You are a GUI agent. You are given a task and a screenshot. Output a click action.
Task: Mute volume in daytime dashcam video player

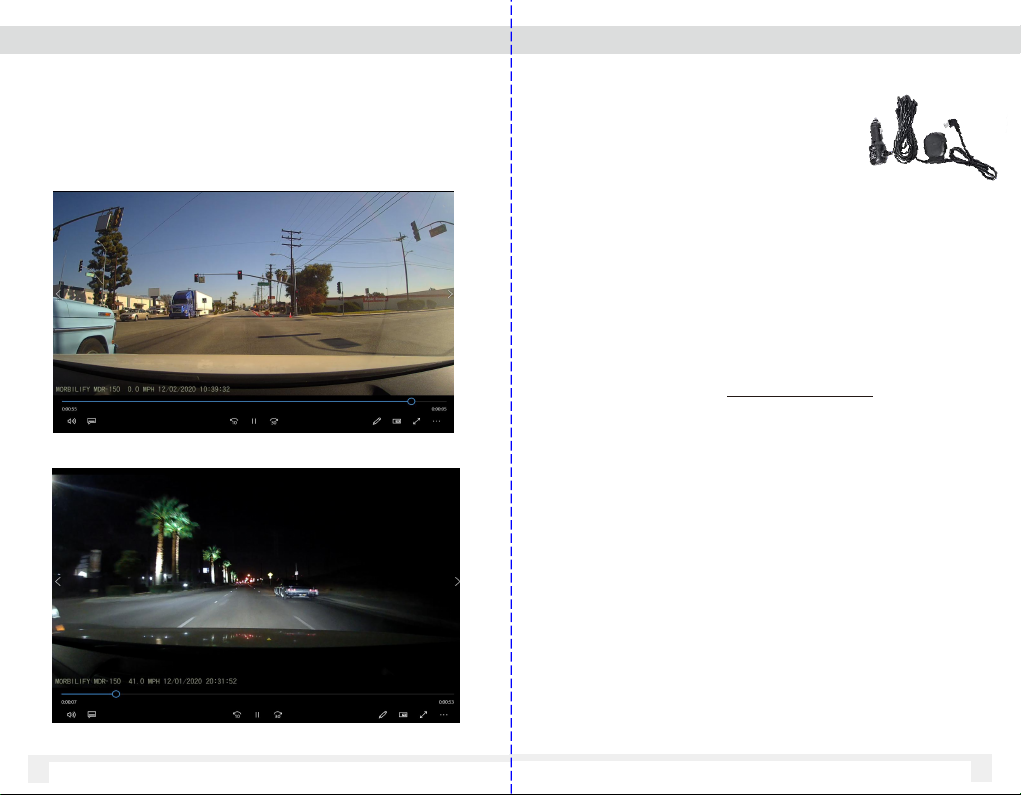[72, 421]
